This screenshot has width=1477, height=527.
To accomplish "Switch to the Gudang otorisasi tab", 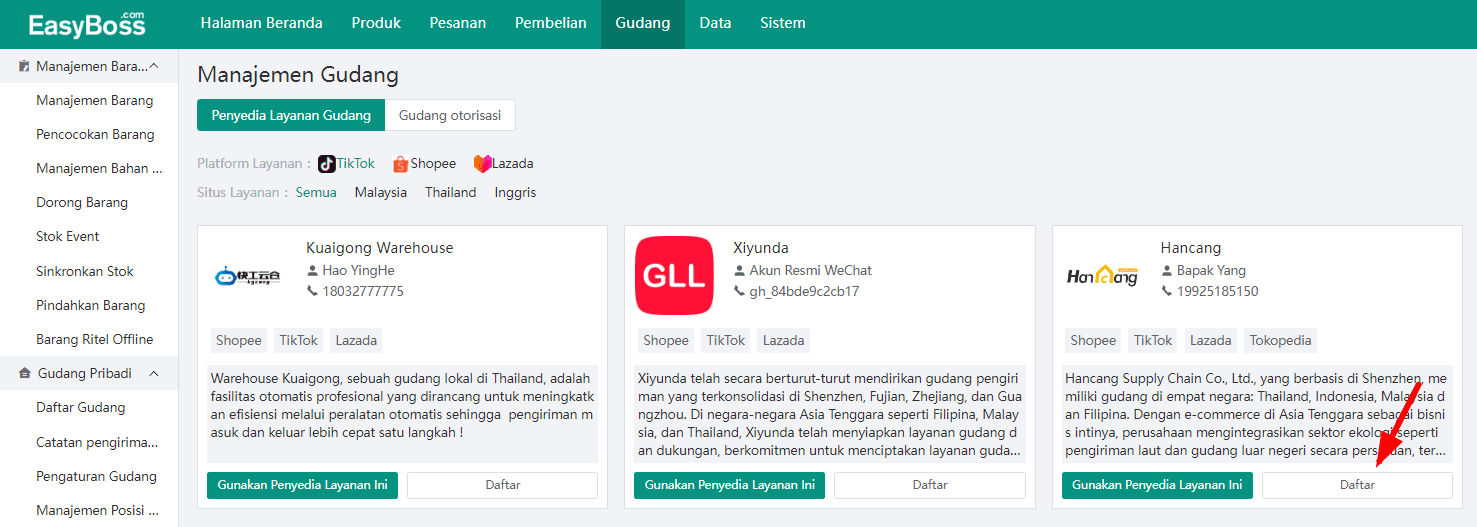I will tap(450, 115).
